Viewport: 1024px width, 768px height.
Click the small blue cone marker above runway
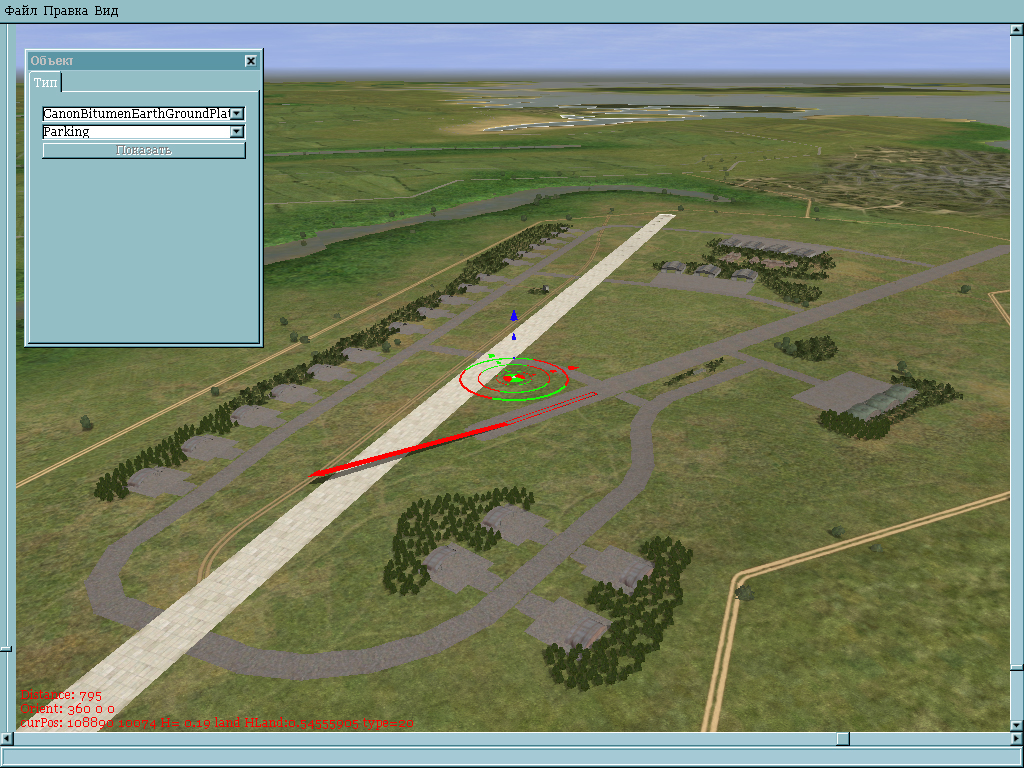[514, 337]
